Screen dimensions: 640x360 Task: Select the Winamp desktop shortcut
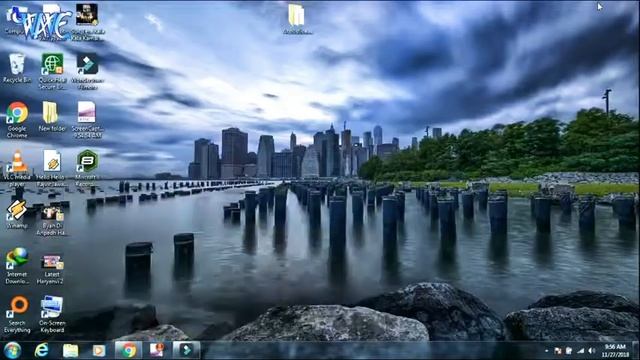[x=17, y=214]
